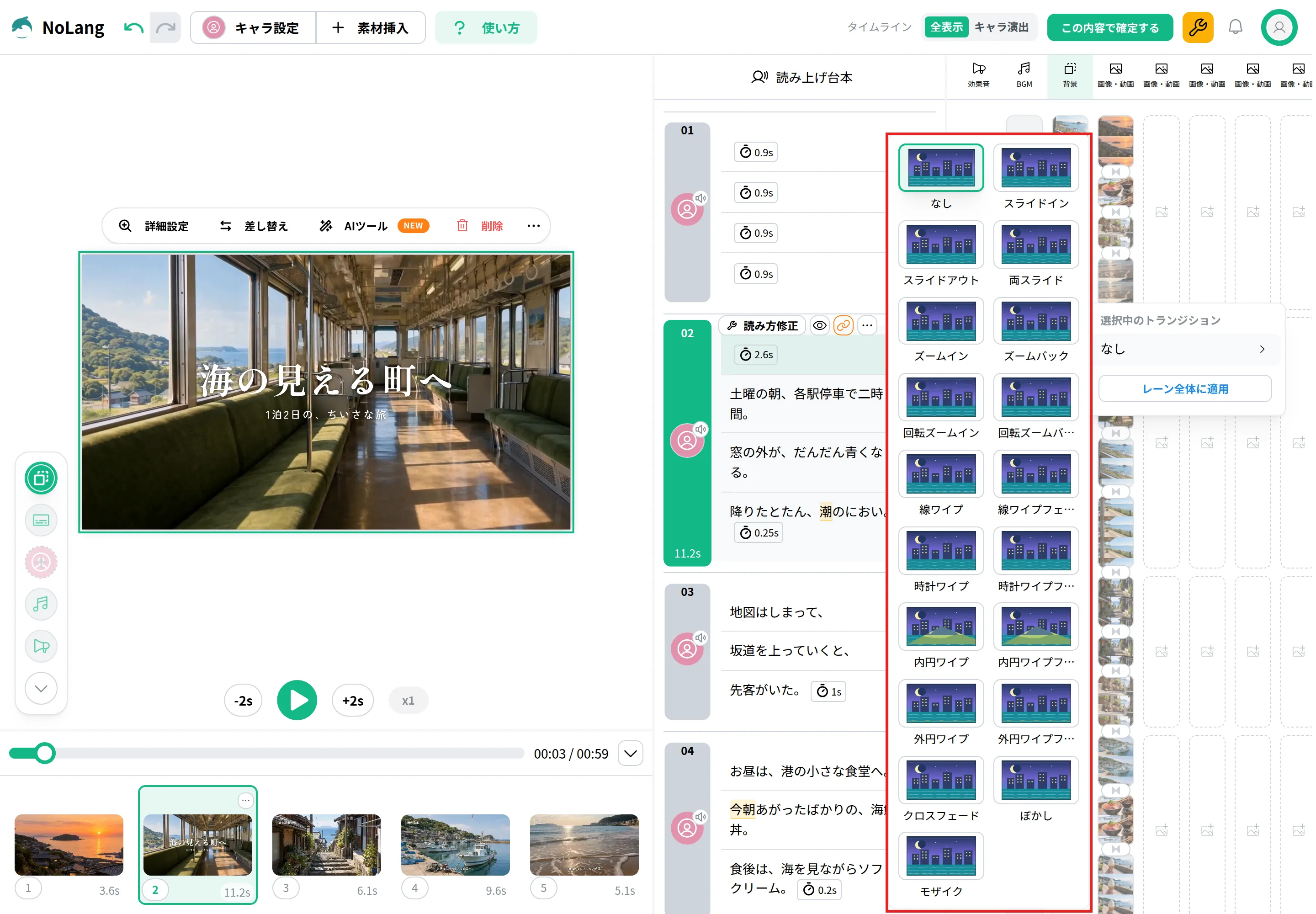Click the redo arrow icon
Image resolution: width=1316 pixels, height=914 pixels.
click(x=165, y=27)
